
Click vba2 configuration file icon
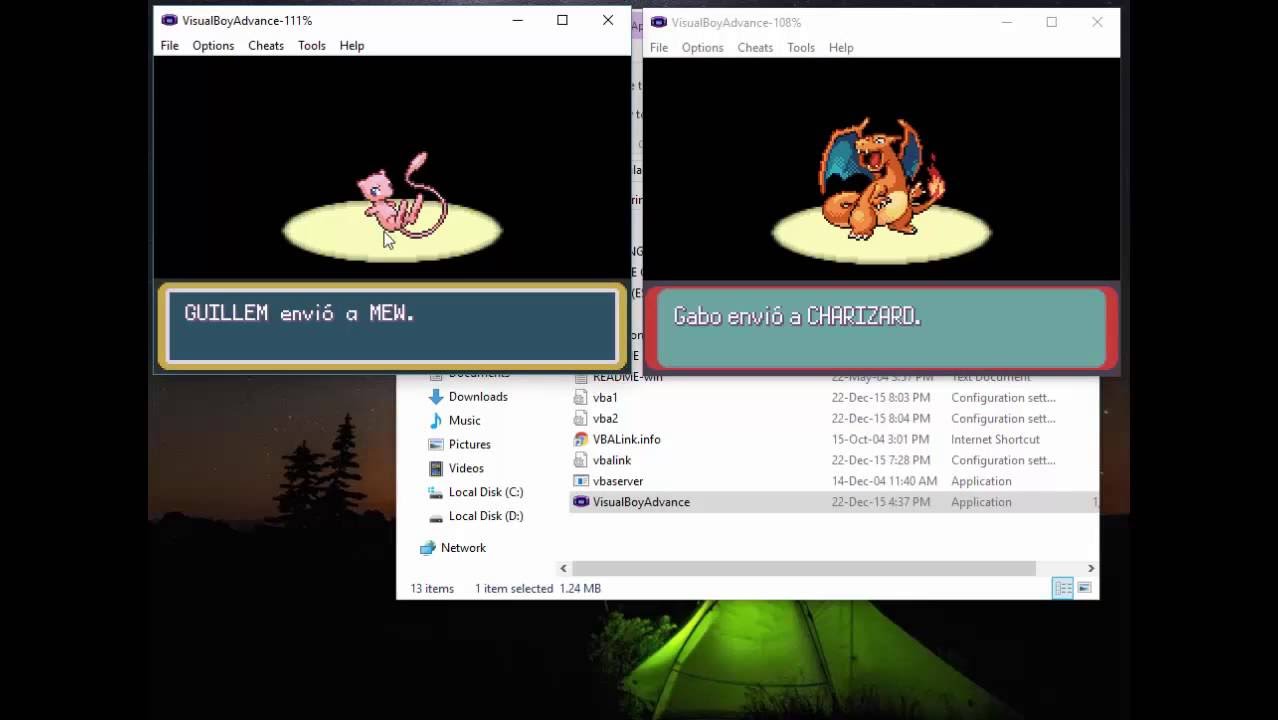pyautogui.click(x=581, y=418)
